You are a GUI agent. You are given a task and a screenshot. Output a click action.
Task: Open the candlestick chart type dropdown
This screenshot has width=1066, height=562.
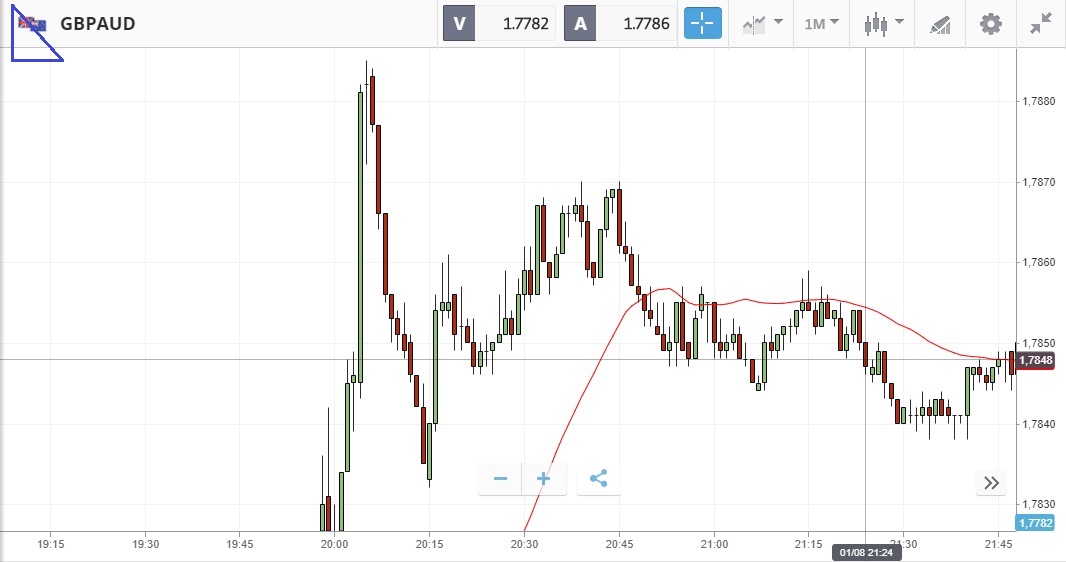click(884, 23)
